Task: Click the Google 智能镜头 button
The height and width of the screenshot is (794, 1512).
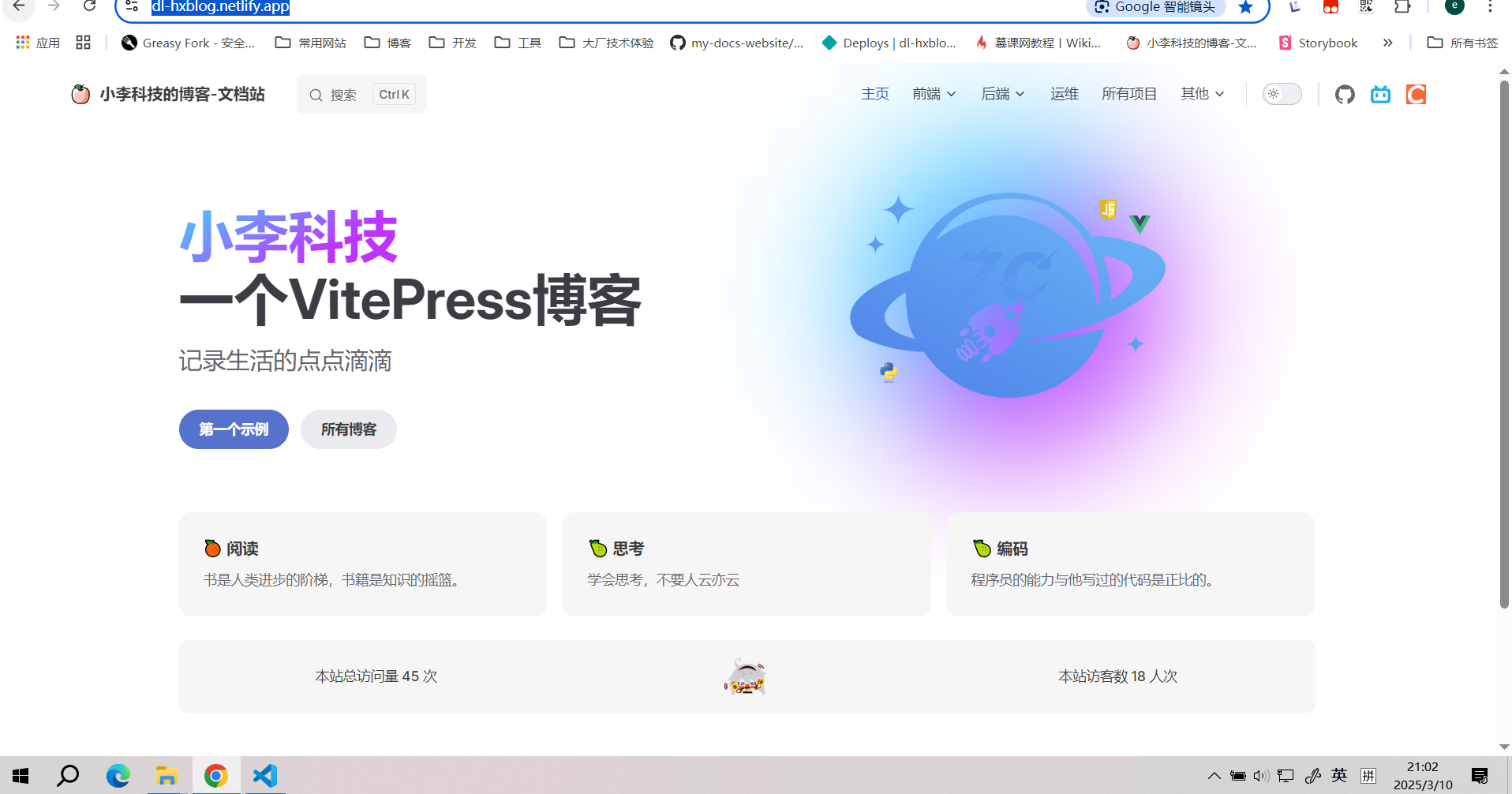Action: click(x=1155, y=7)
